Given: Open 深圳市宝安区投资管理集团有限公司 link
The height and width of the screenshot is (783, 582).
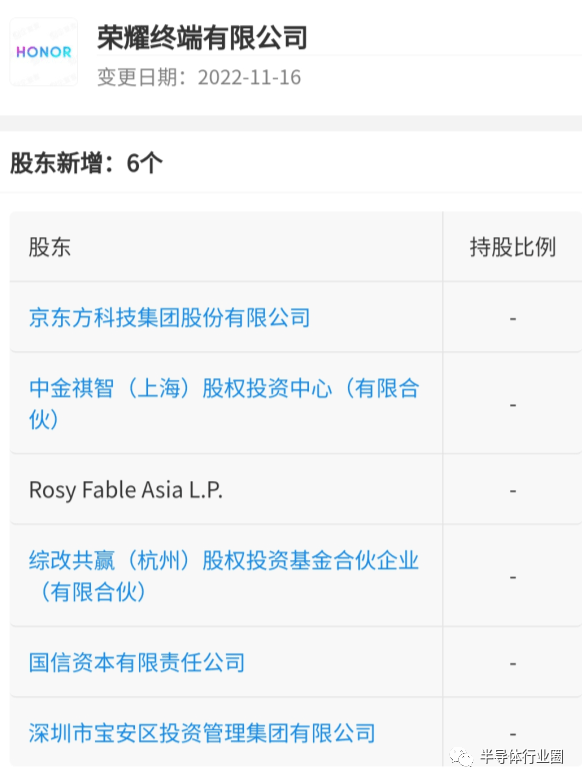Looking at the screenshot, I should (x=202, y=733).
